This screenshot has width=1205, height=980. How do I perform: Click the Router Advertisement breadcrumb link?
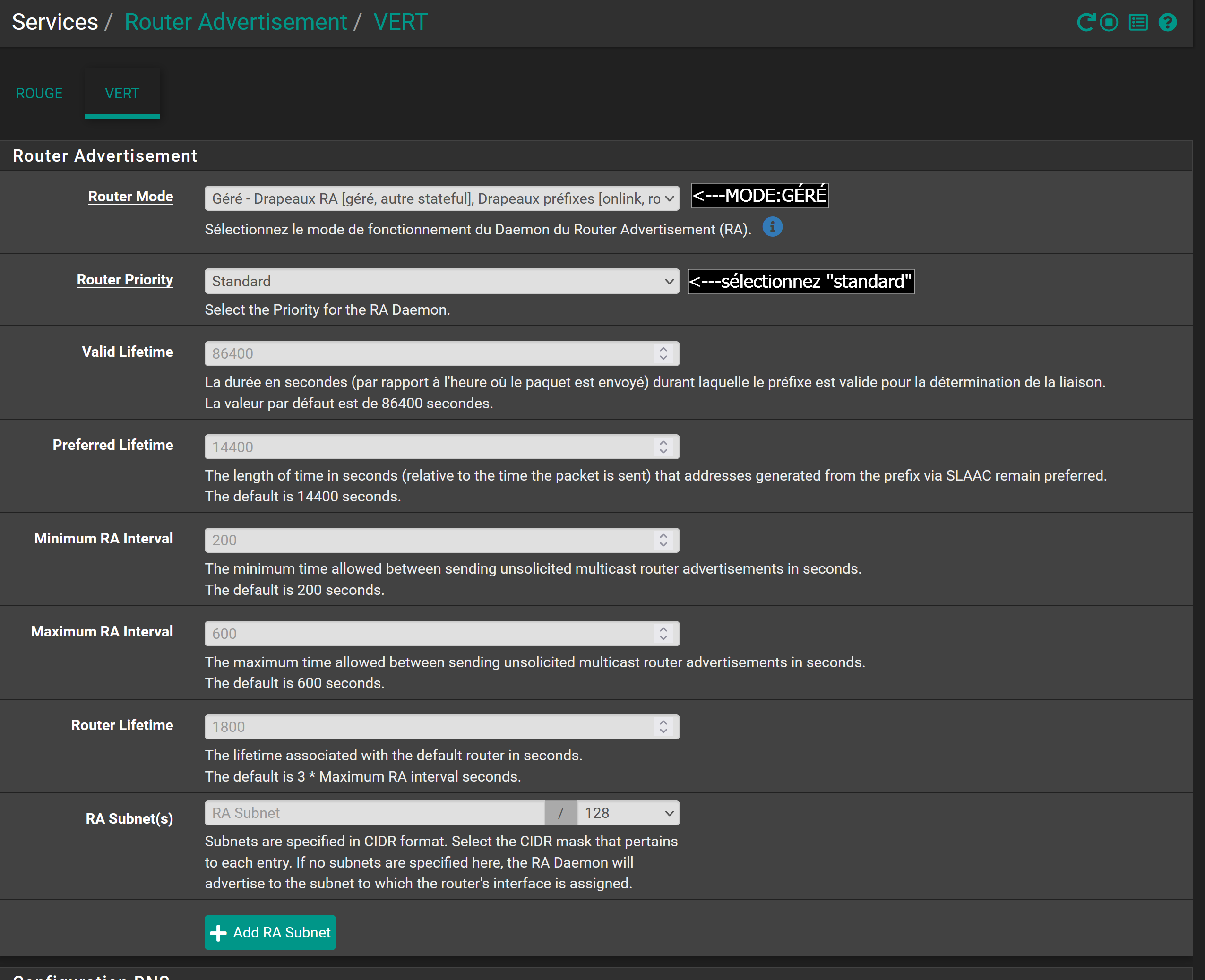[x=235, y=22]
